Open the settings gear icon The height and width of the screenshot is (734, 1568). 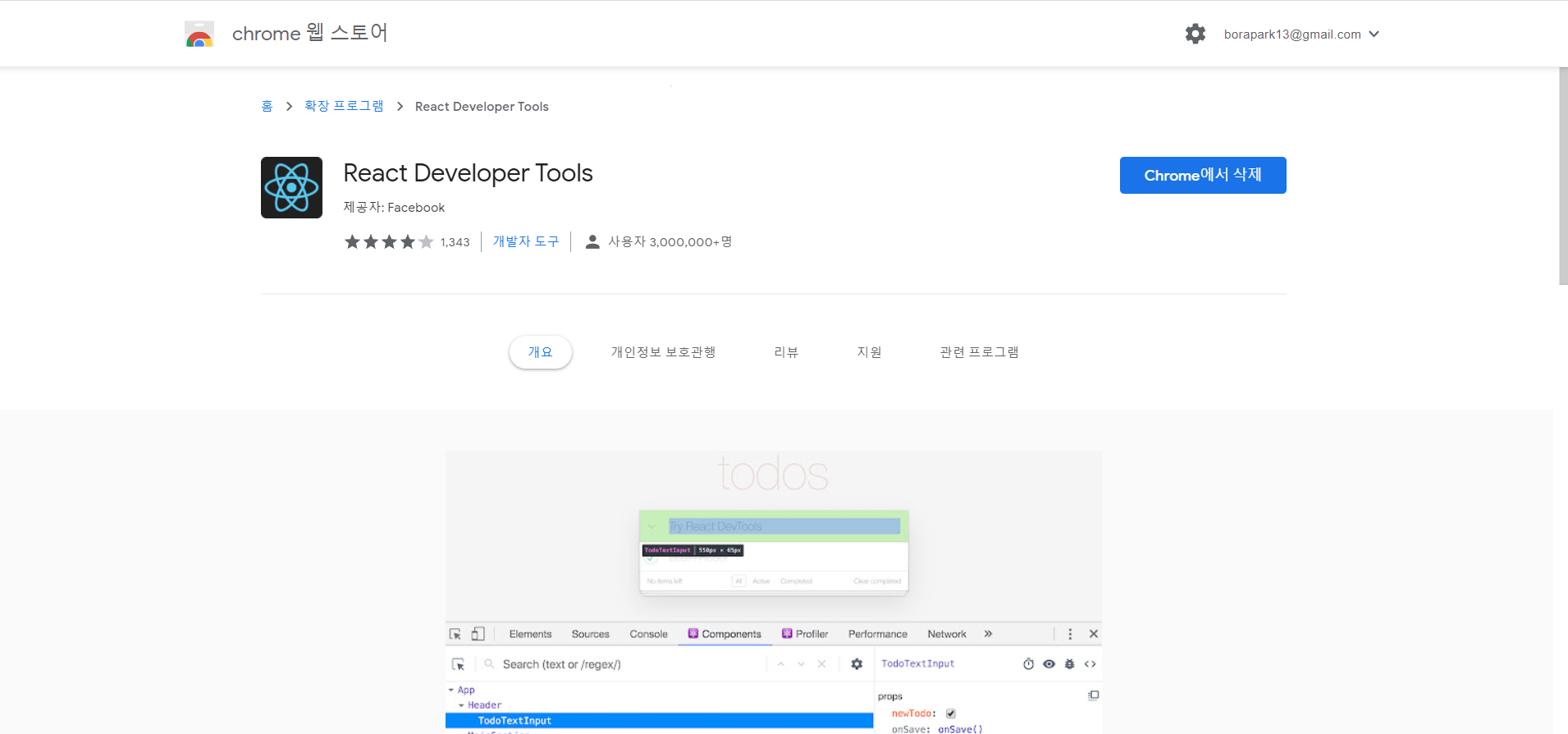[1195, 34]
